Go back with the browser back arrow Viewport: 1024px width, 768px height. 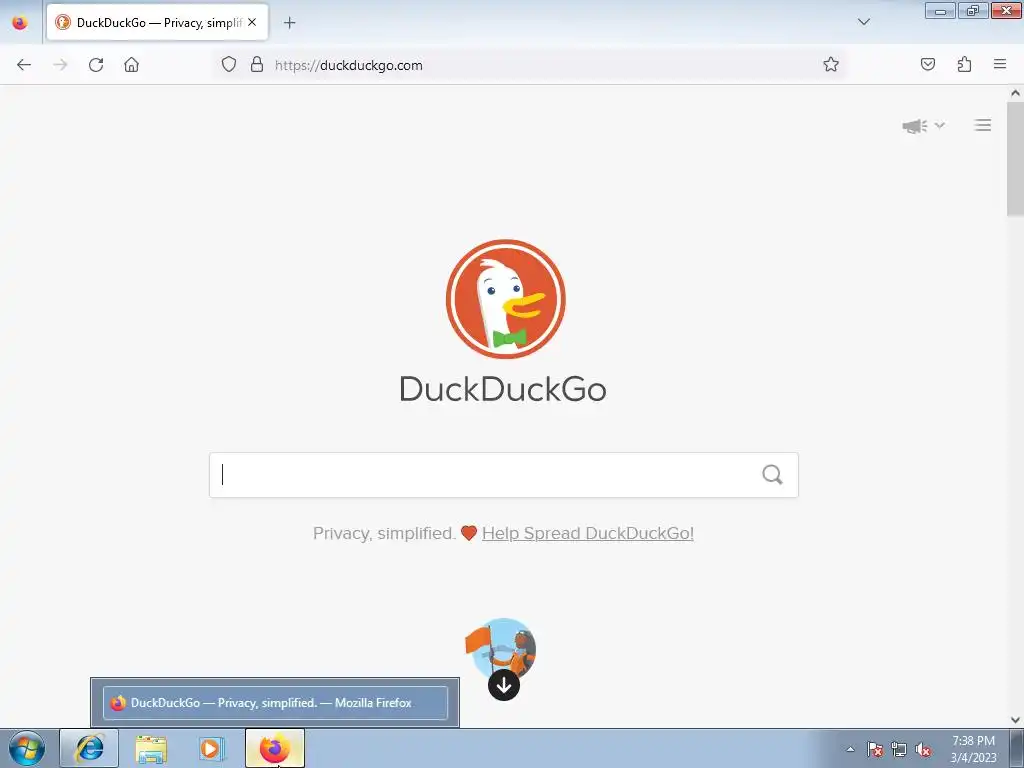[x=24, y=65]
